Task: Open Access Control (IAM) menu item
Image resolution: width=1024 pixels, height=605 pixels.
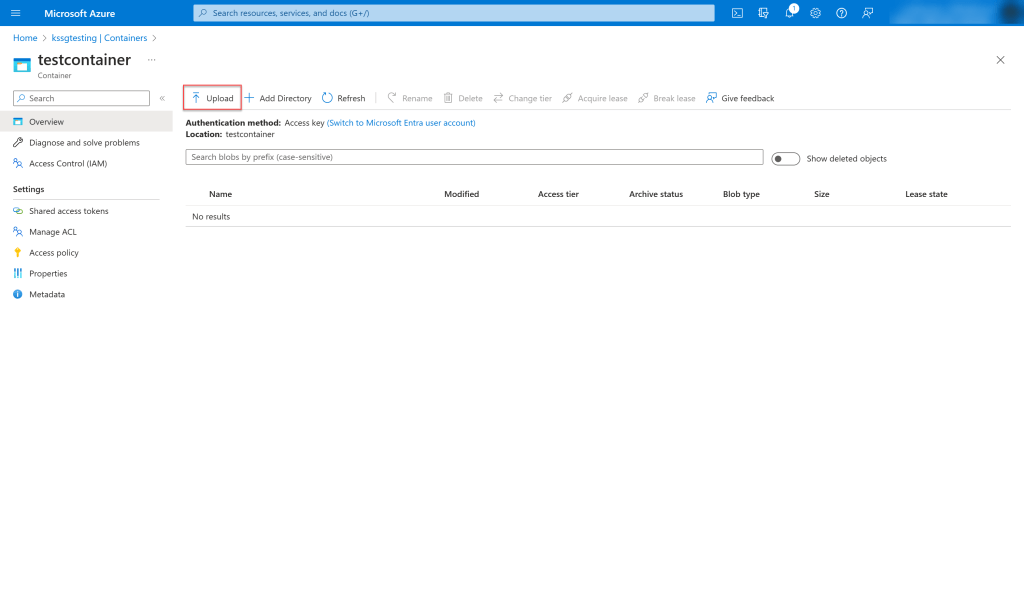Action: coord(67,163)
